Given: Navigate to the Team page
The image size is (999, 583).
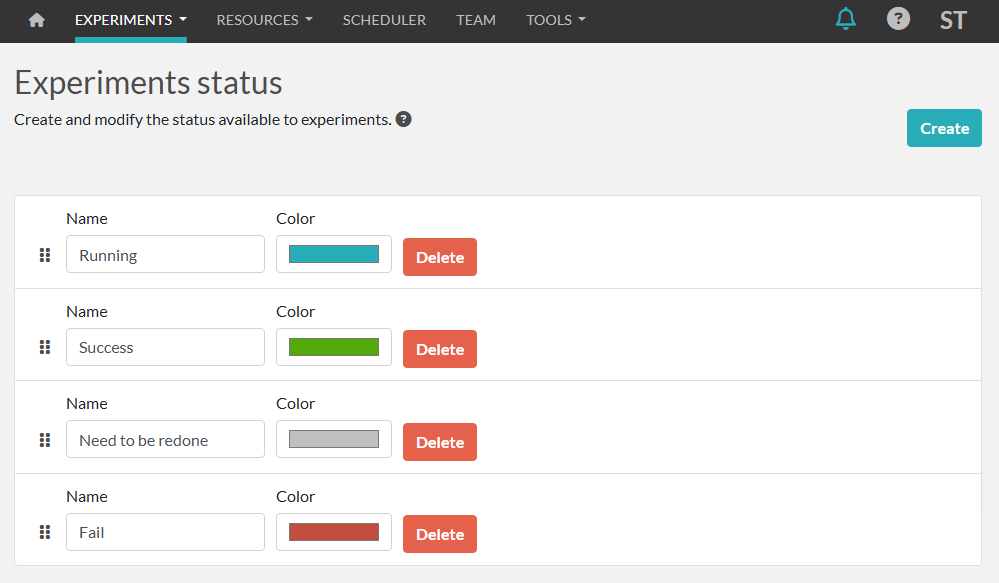Looking at the screenshot, I should tap(476, 20).
